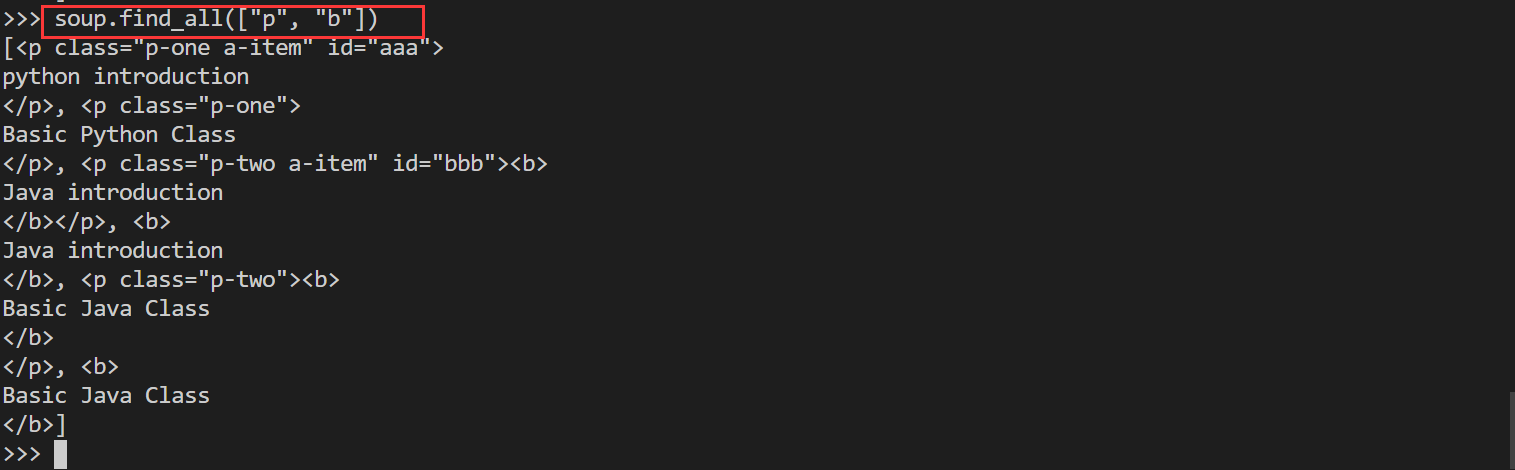Click the first "Basic Java Class" line
Screen dimensions: 1515x470
tap(106, 308)
